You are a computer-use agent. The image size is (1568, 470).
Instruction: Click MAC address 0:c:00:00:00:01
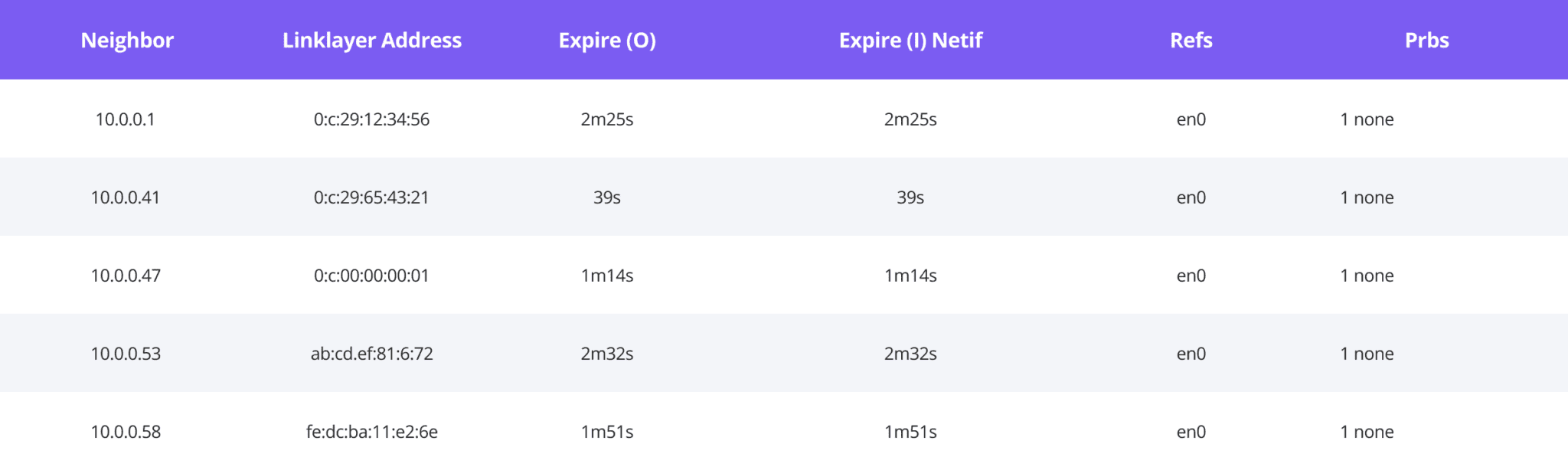coord(371,276)
